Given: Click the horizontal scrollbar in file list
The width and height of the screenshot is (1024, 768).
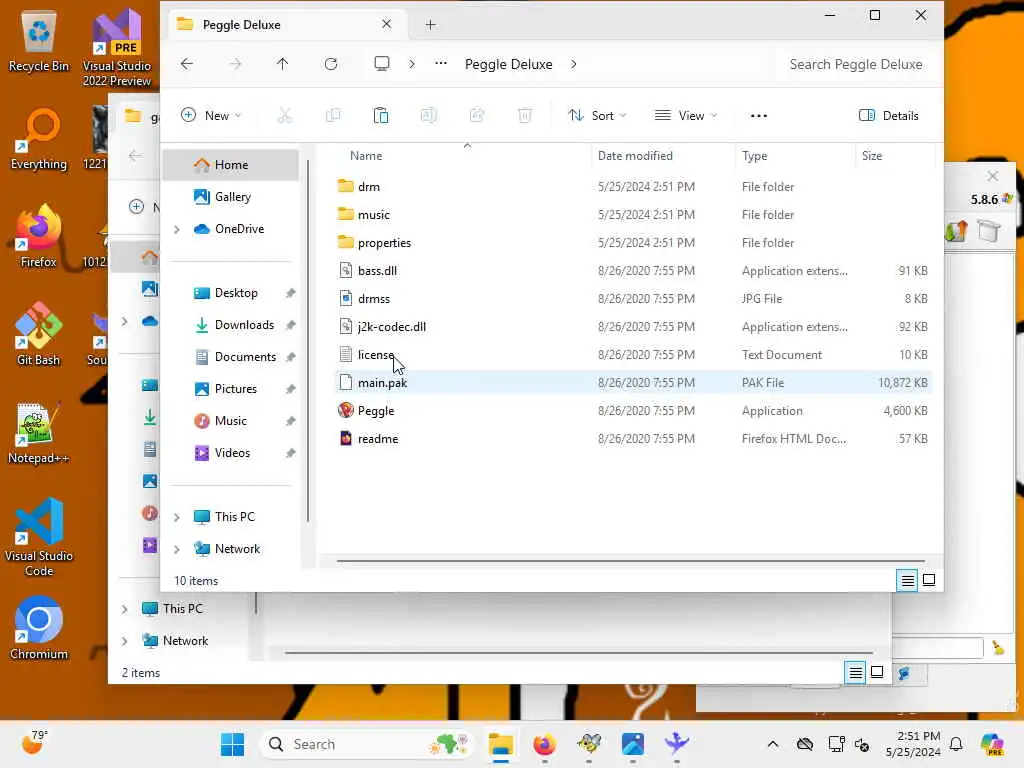Looking at the screenshot, I should pos(631,560).
